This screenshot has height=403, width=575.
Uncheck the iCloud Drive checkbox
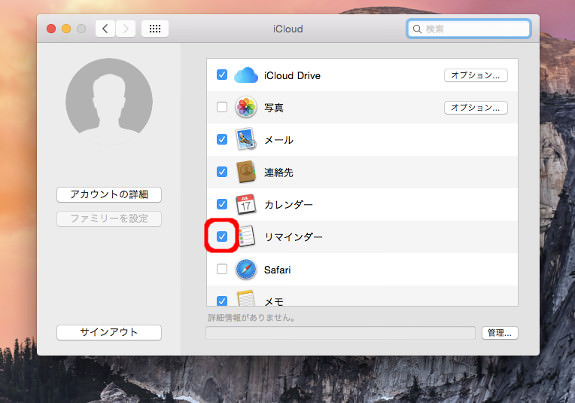(222, 75)
